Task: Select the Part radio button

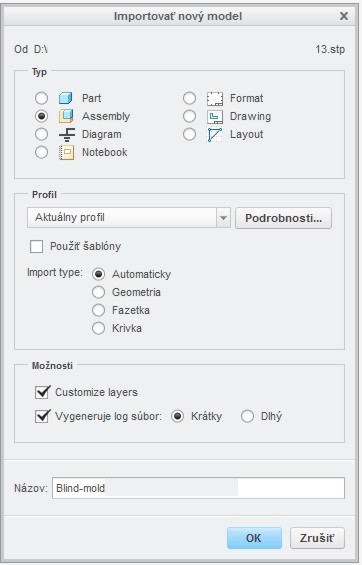Action: (x=41, y=98)
